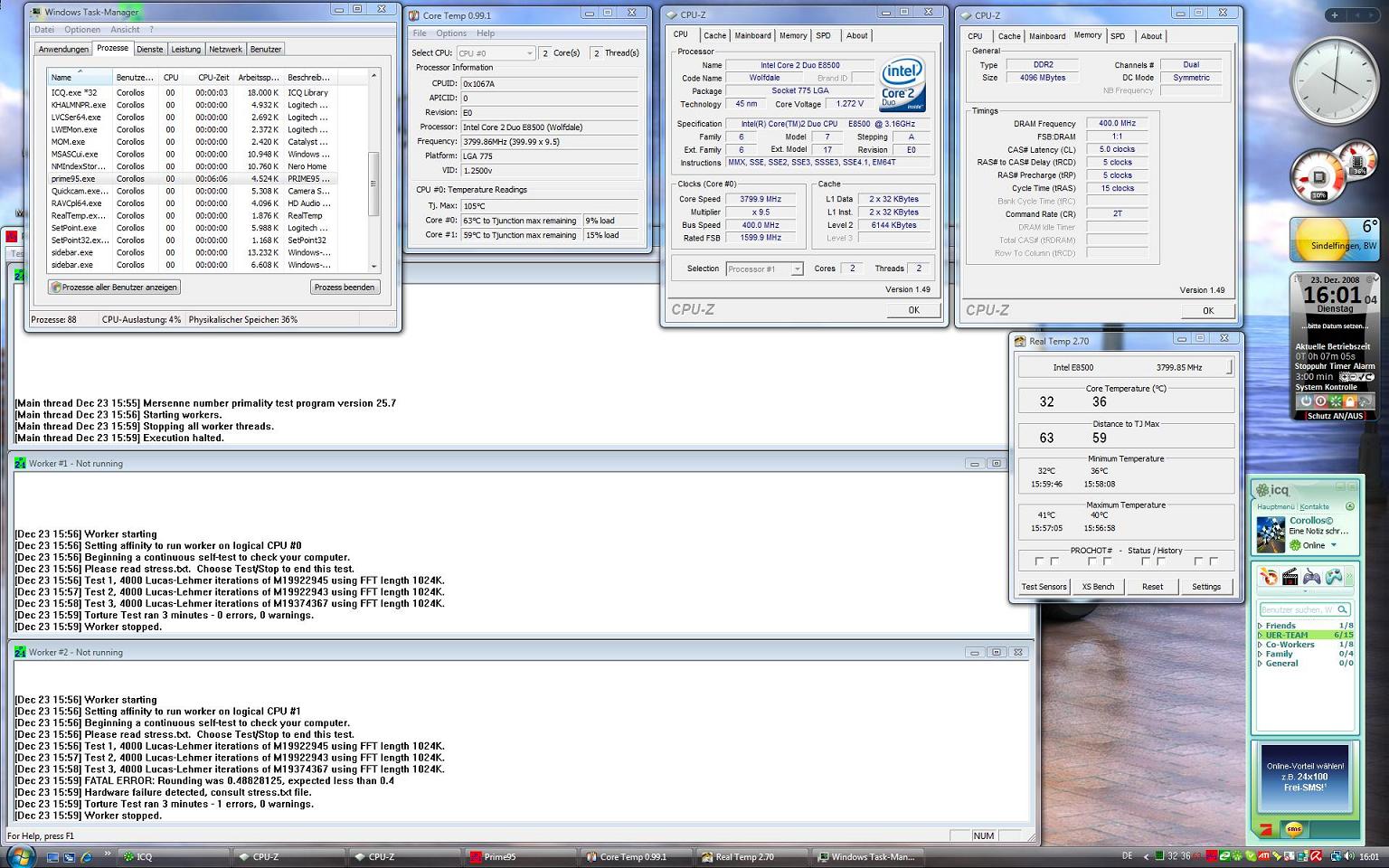
Task: Switch to the Leistung tab in Task-Manager
Action: 186,49
